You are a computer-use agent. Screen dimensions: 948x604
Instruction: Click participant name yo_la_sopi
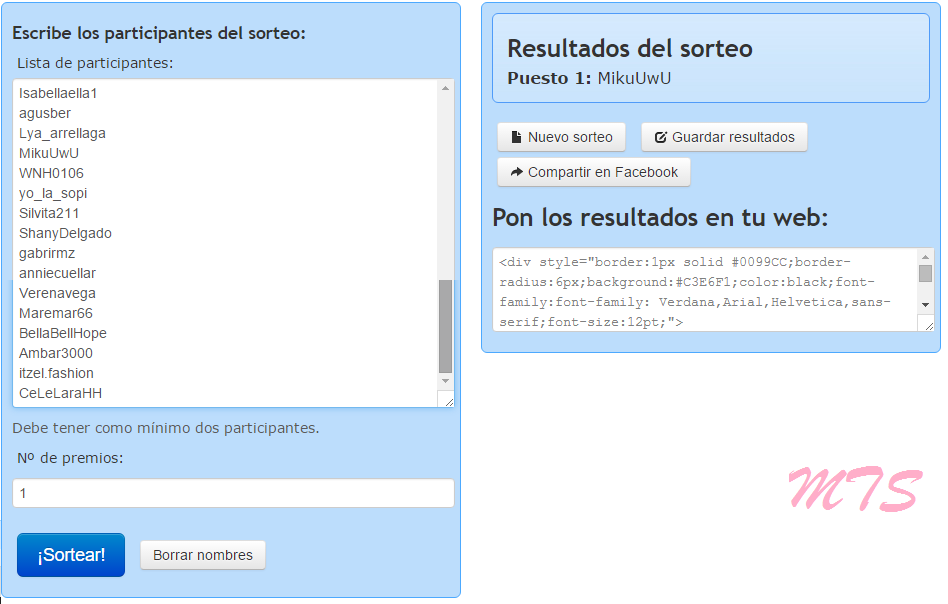53,193
